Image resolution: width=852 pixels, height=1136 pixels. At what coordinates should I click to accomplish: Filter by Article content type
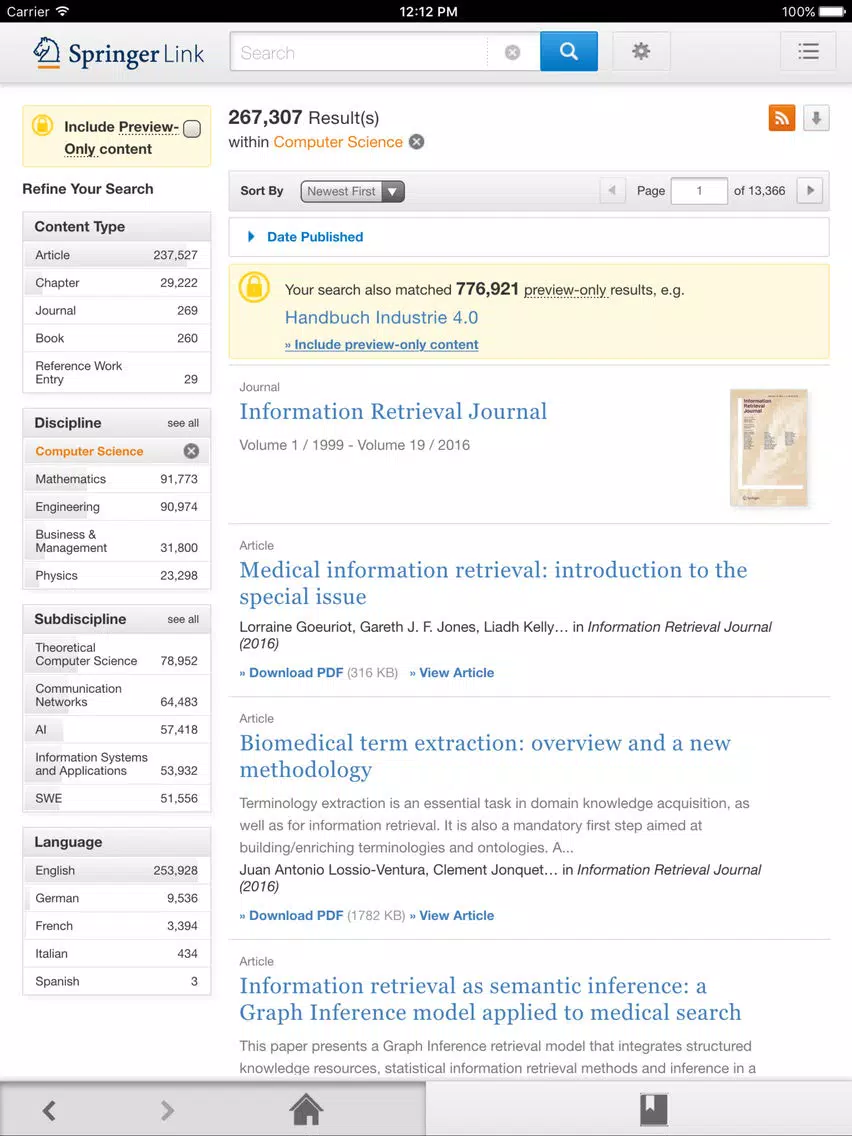(117, 255)
